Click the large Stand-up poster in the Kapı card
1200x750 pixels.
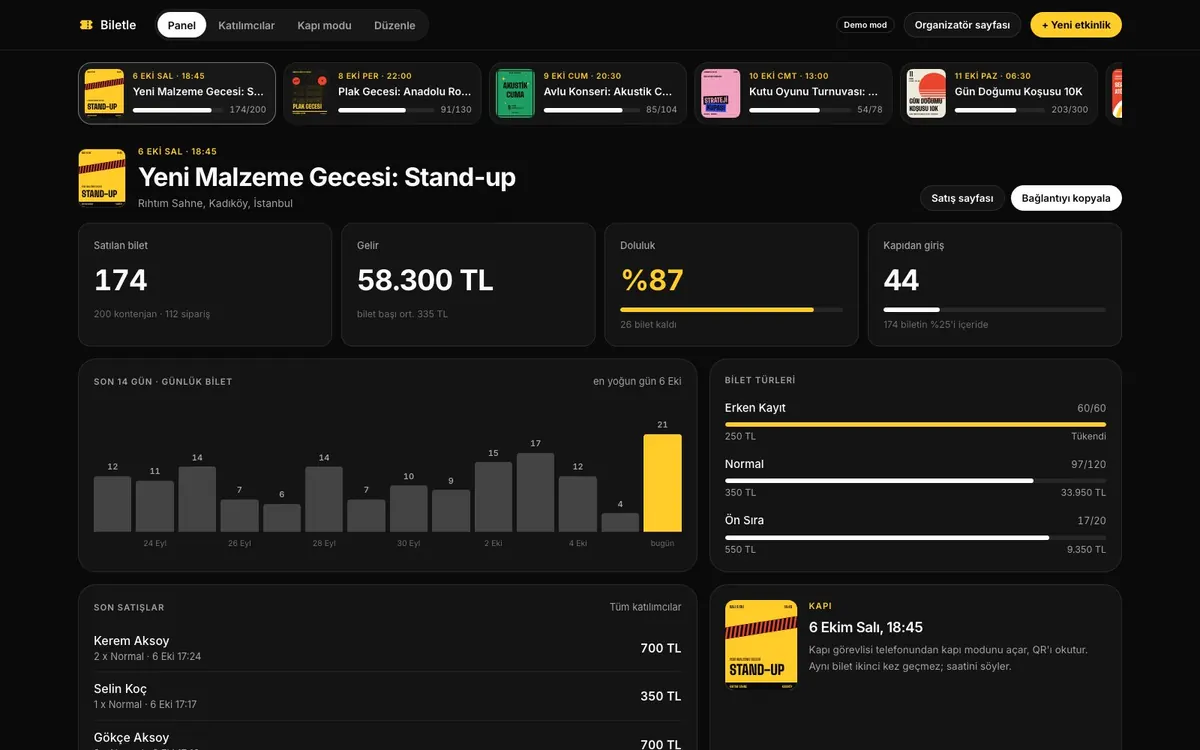(x=761, y=645)
